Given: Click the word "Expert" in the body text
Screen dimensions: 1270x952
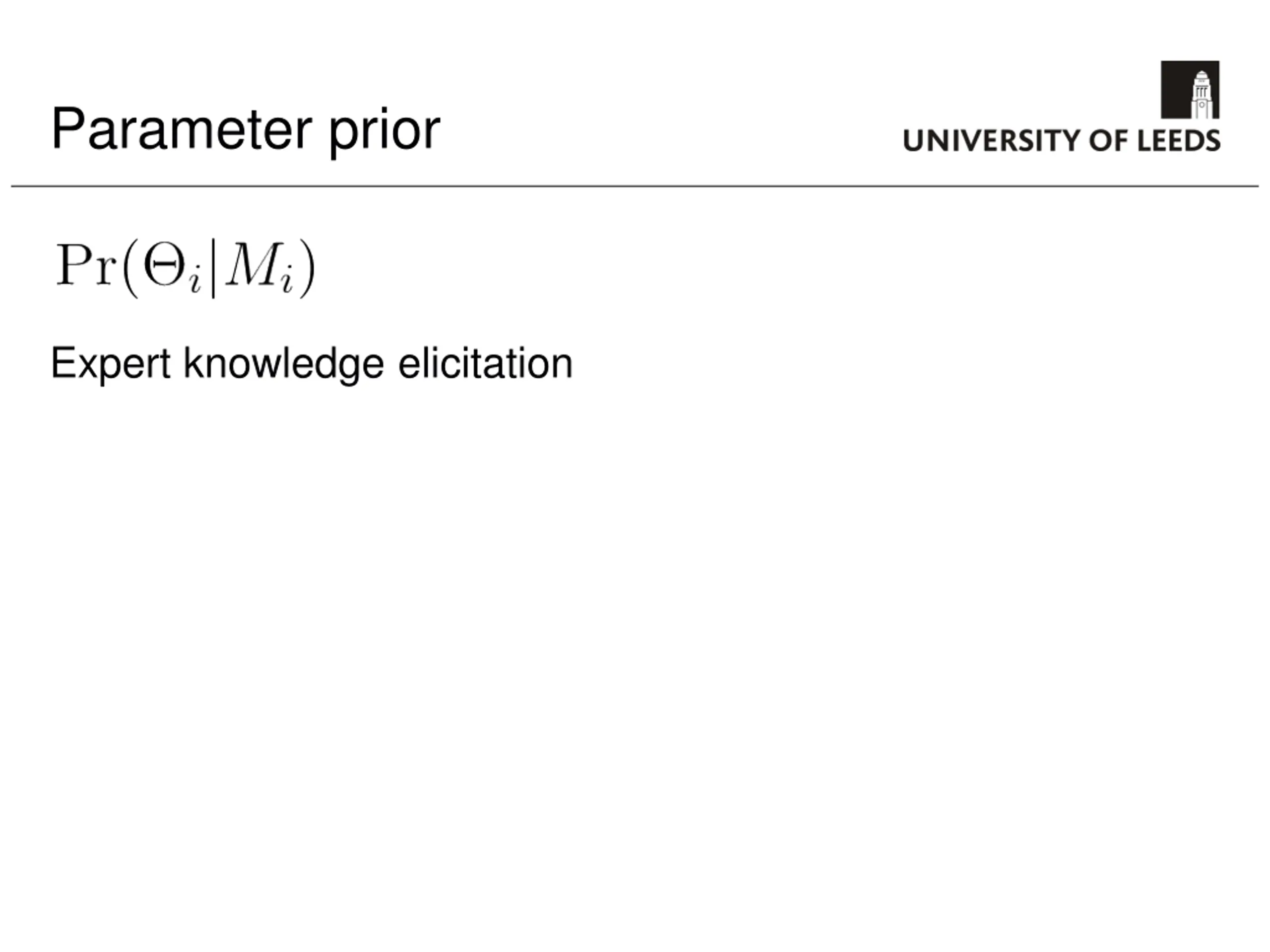Looking at the screenshot, I should pos(111,364).
